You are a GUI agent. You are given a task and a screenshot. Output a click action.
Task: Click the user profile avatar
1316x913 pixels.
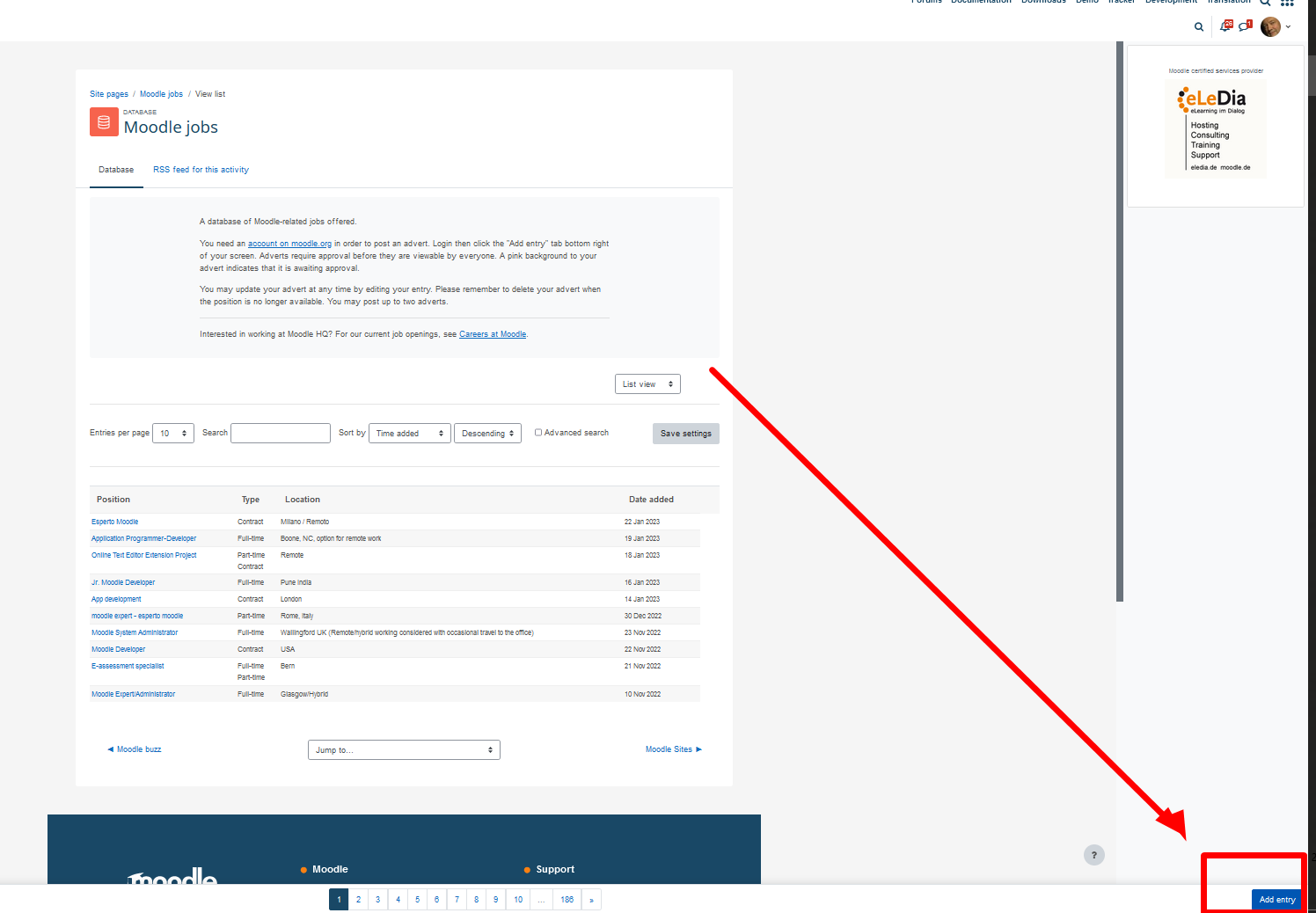1270,26
